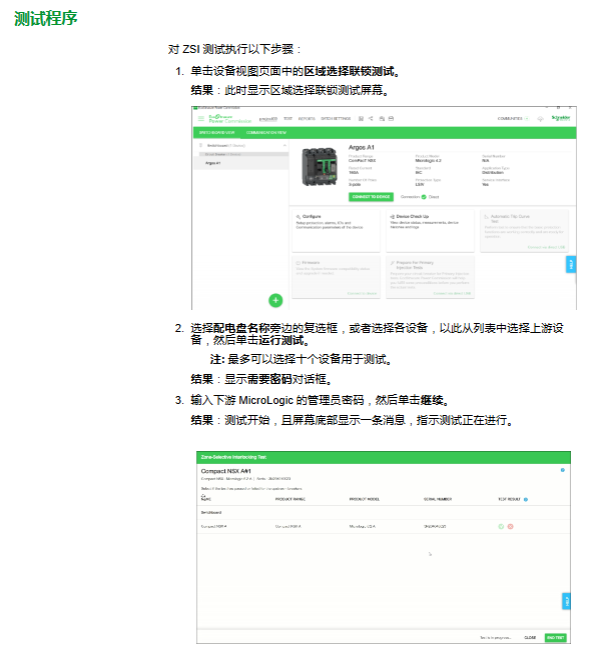
Task: Click Compact NSX A#1 heading
Action: click(226, 471)
